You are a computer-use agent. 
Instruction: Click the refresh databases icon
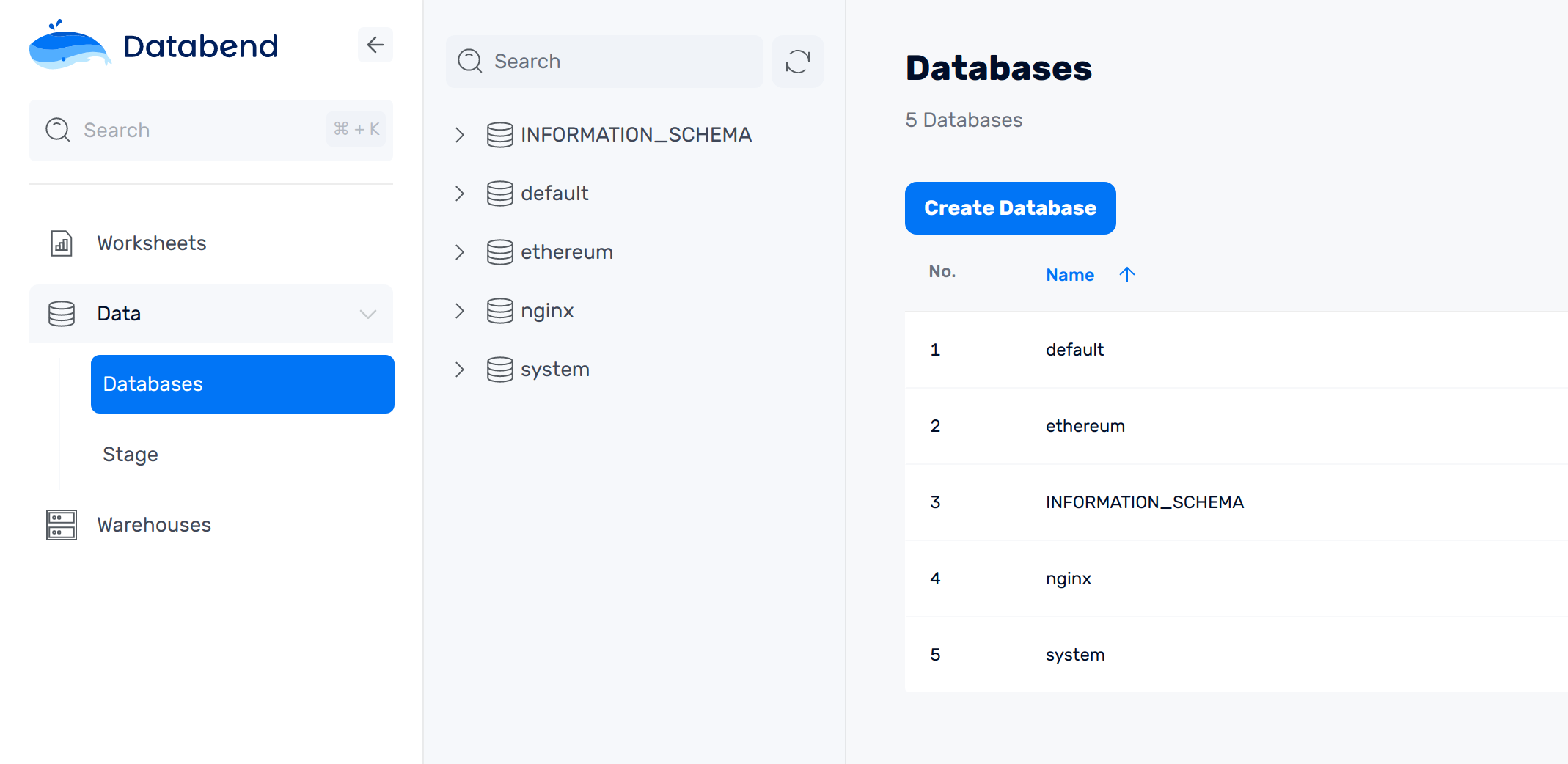tap(797, 62)
